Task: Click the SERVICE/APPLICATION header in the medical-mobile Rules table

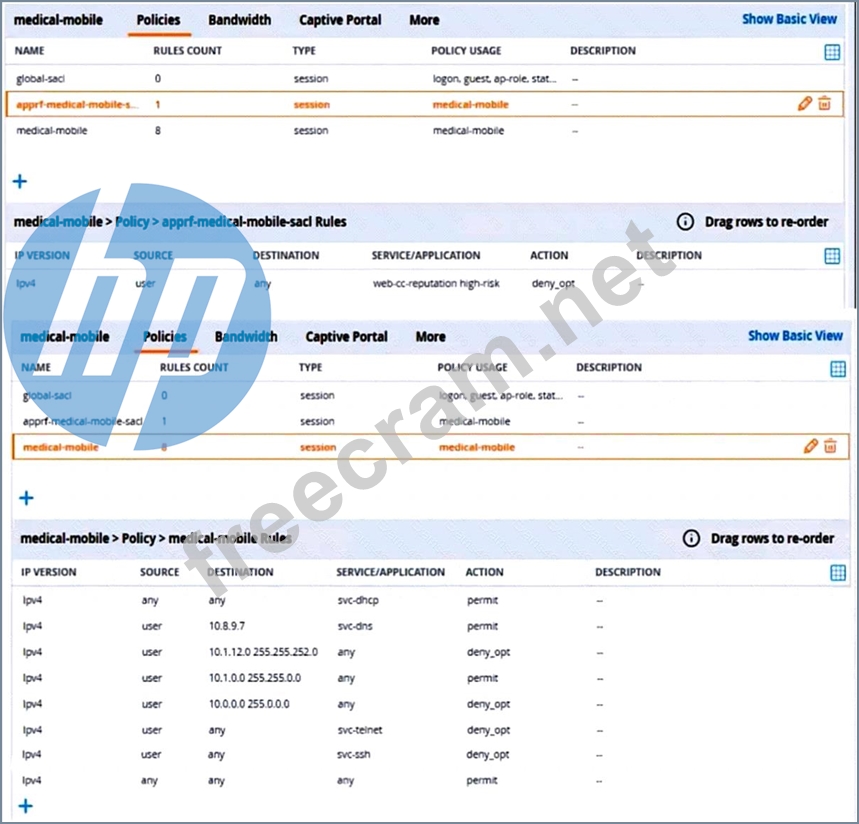Action: tap(391, 573)
